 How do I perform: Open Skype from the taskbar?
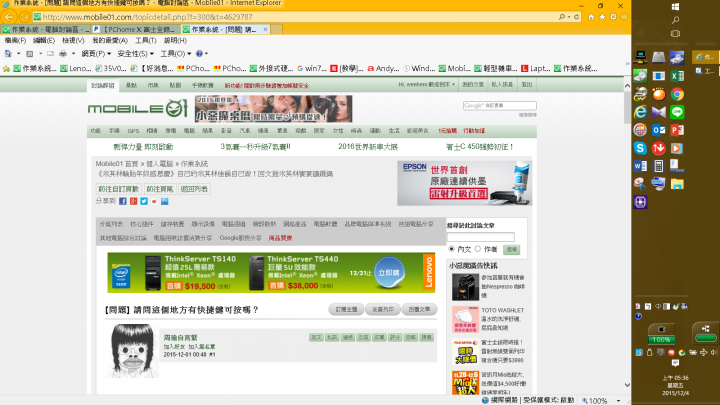point(640,148)
